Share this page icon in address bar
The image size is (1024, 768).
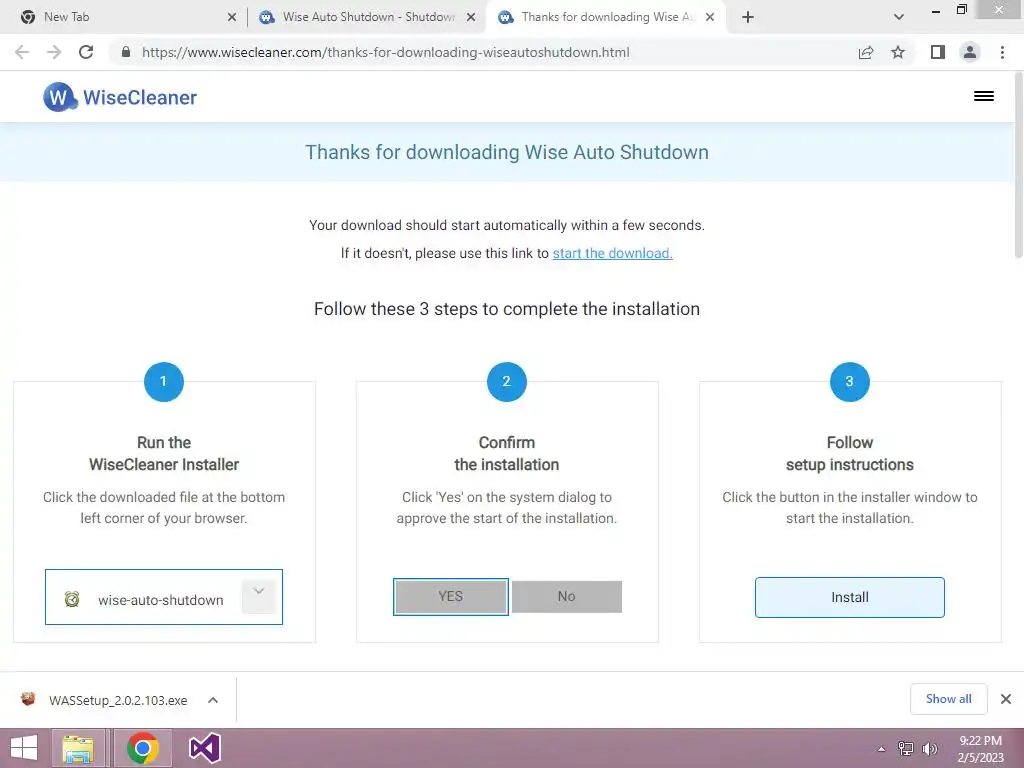866,52
